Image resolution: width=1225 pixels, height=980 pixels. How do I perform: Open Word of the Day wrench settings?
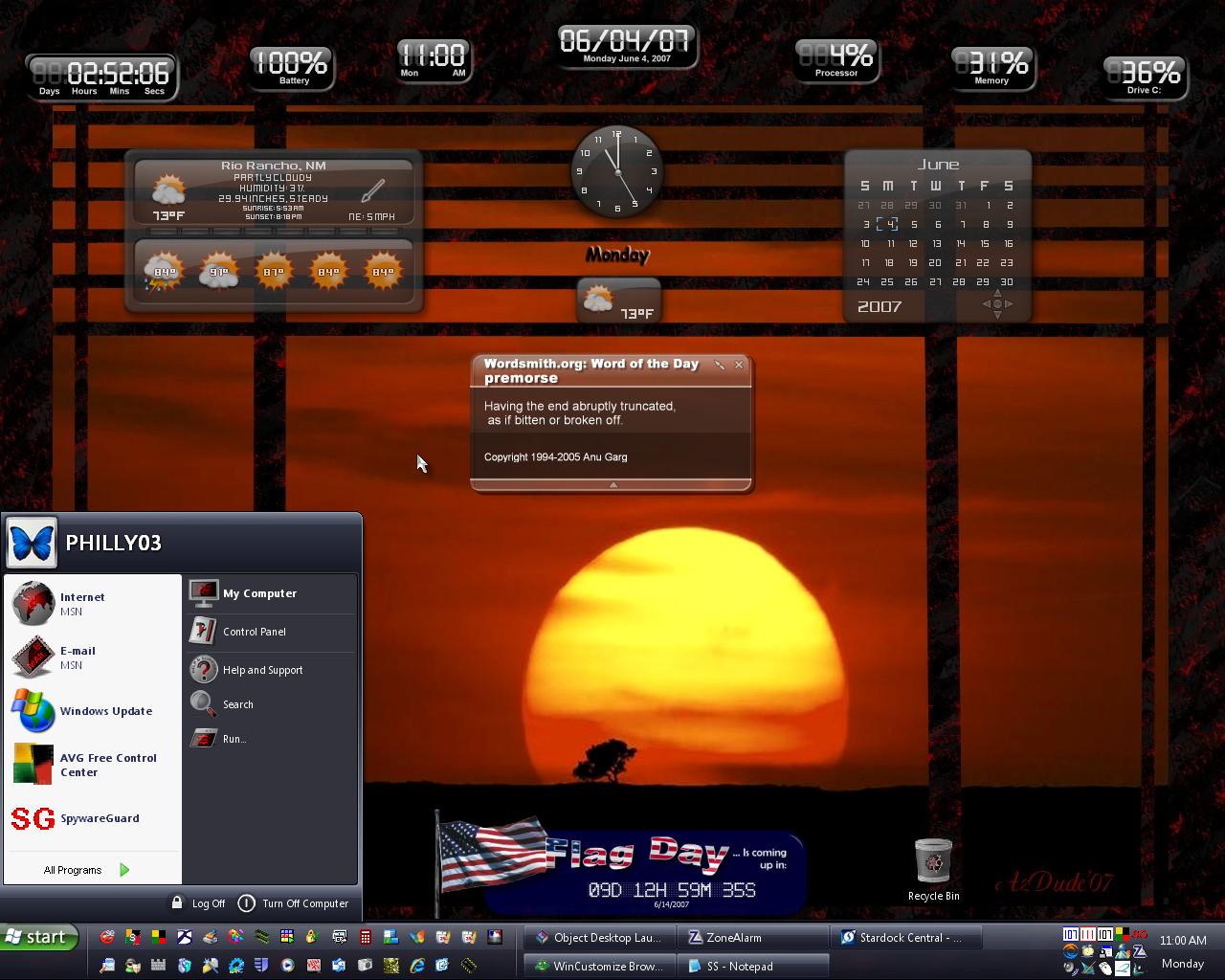coord(720,365)
